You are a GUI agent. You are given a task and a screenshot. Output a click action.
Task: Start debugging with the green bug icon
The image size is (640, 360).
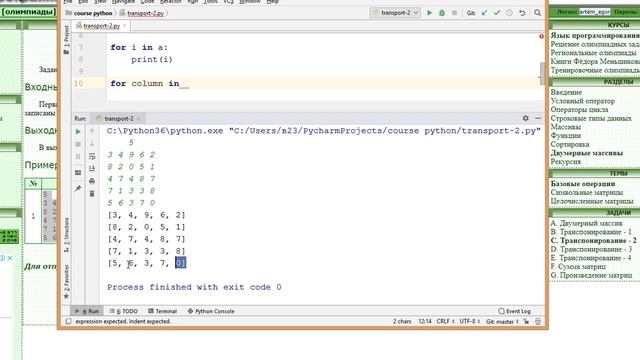[x=442, y=13]
